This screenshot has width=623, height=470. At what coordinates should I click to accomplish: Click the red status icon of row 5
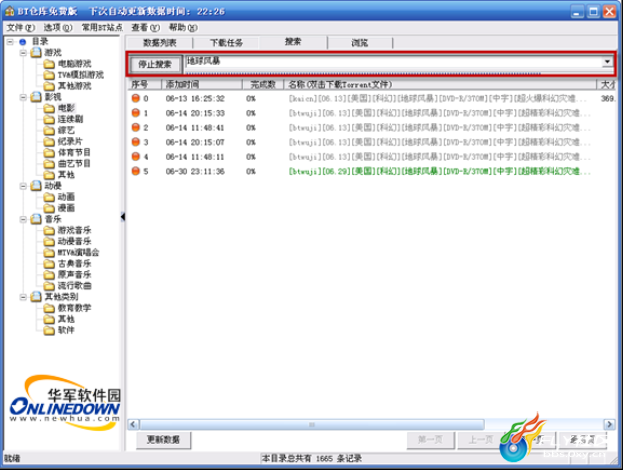[136, 171]
